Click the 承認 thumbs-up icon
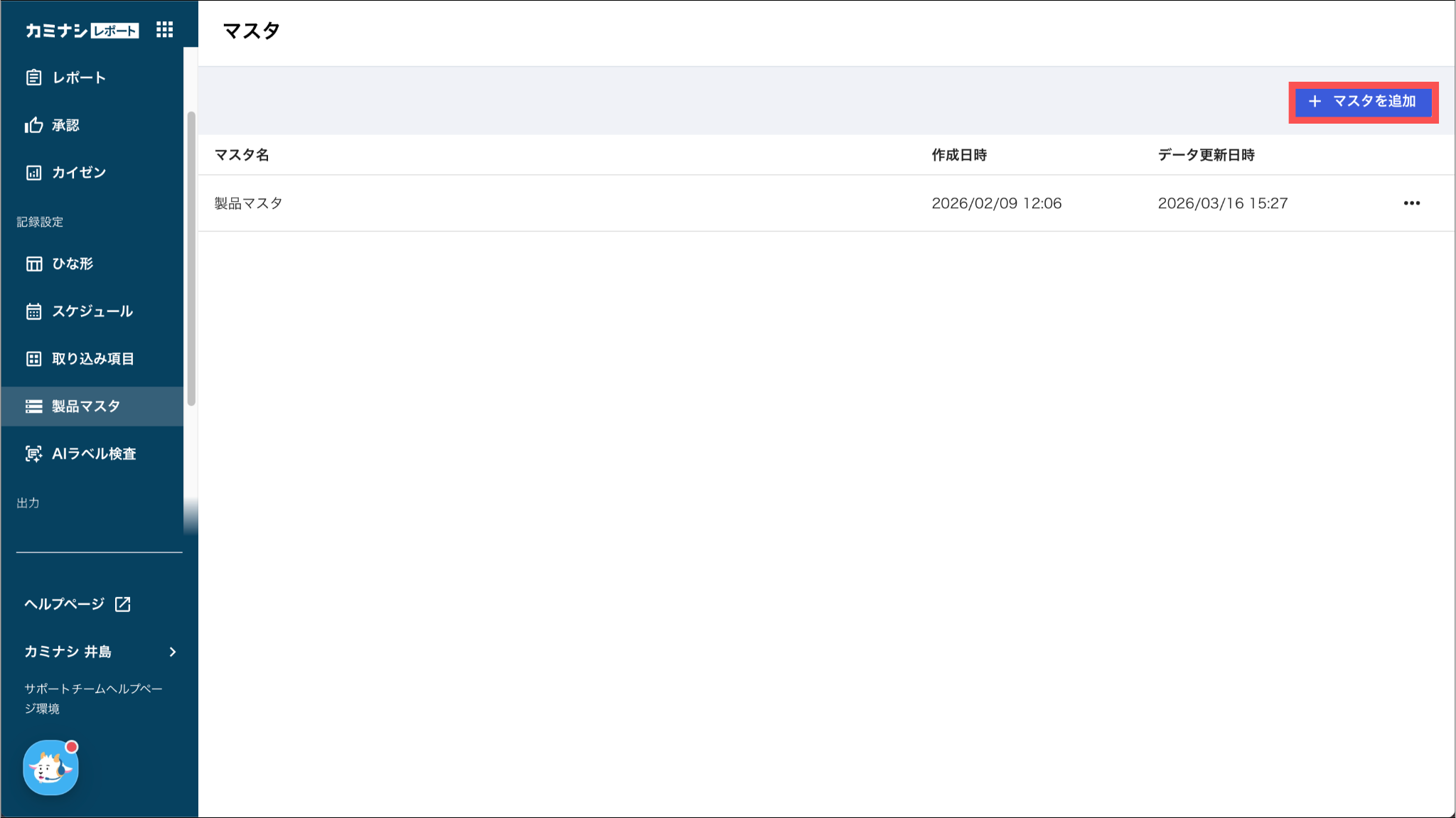Viewport: 1456px width, 818px height. pos(33,125)
